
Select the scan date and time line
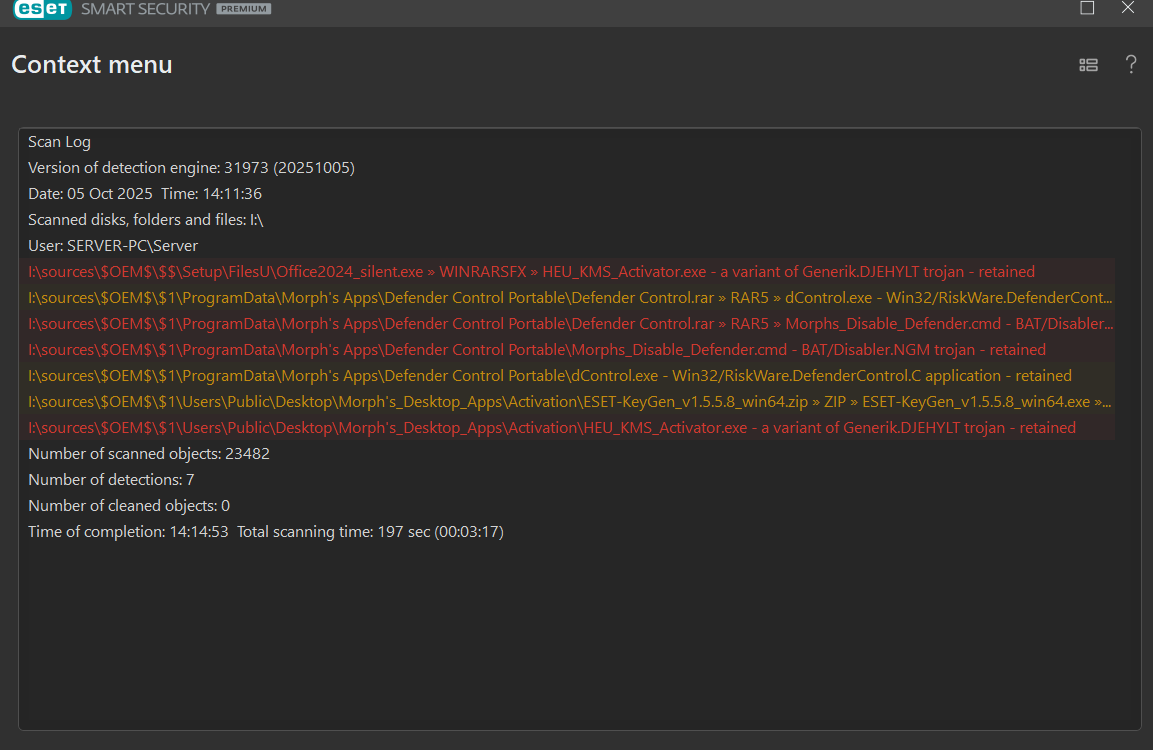tap(145, 194)
